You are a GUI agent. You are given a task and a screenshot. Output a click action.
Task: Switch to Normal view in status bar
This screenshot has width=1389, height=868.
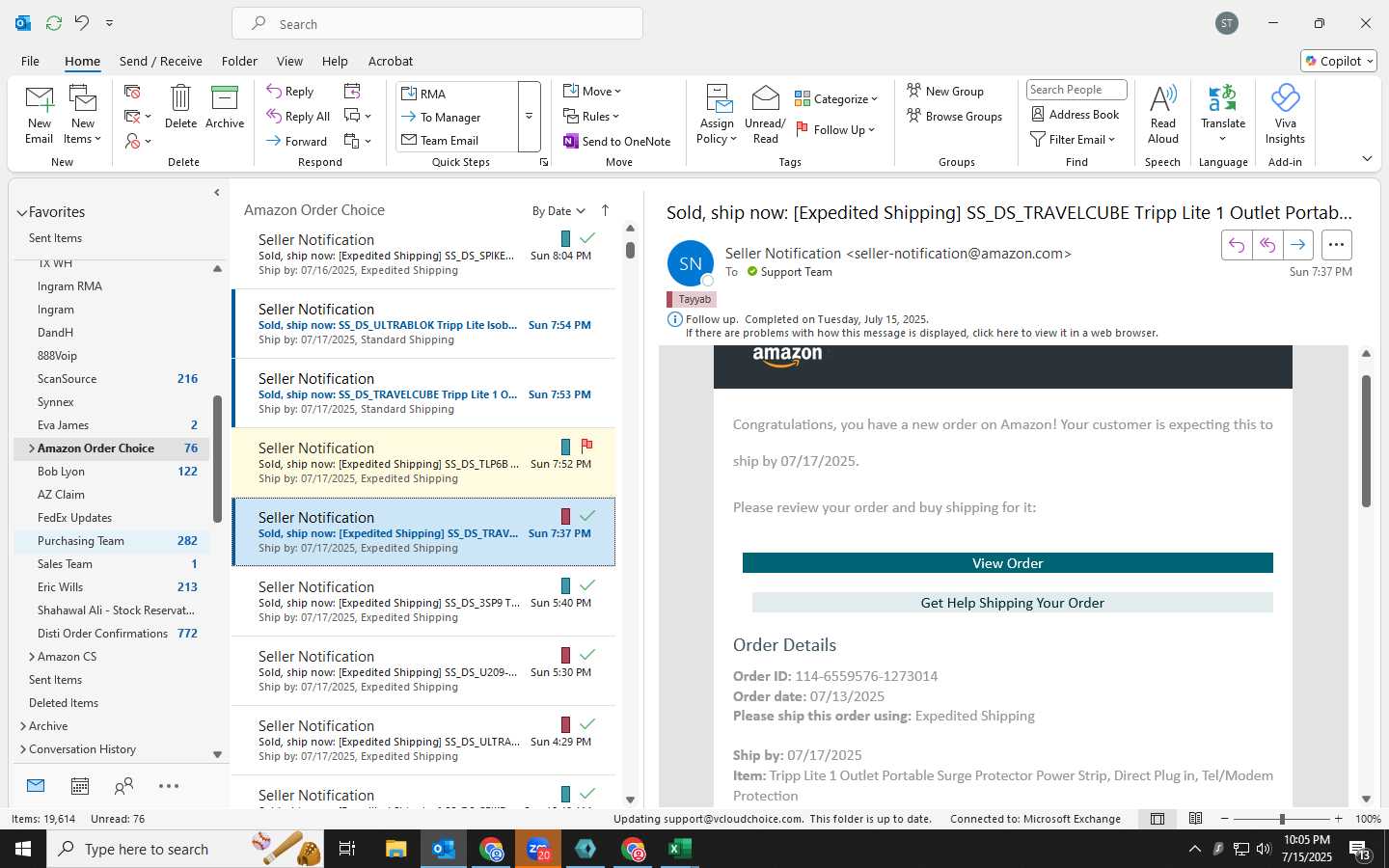point(1157,819)
